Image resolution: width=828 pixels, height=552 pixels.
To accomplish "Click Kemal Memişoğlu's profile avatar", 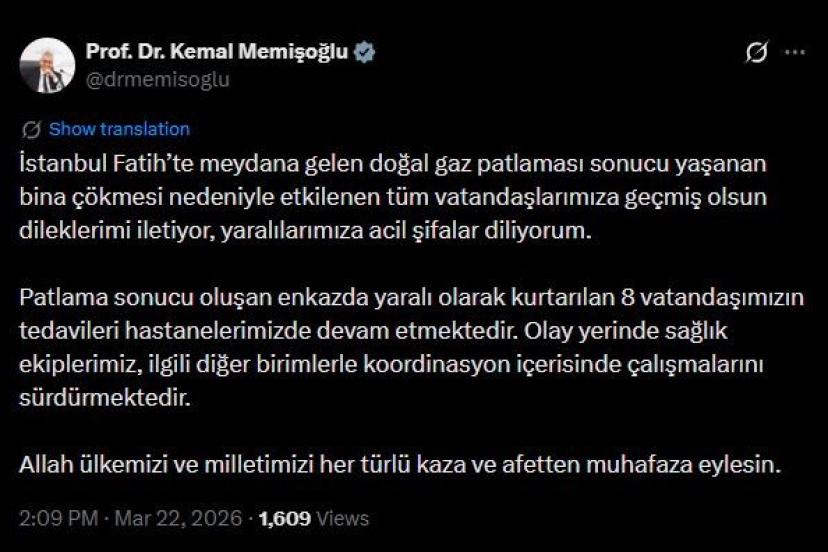I will pyautogui.click(x=47, y=66).
